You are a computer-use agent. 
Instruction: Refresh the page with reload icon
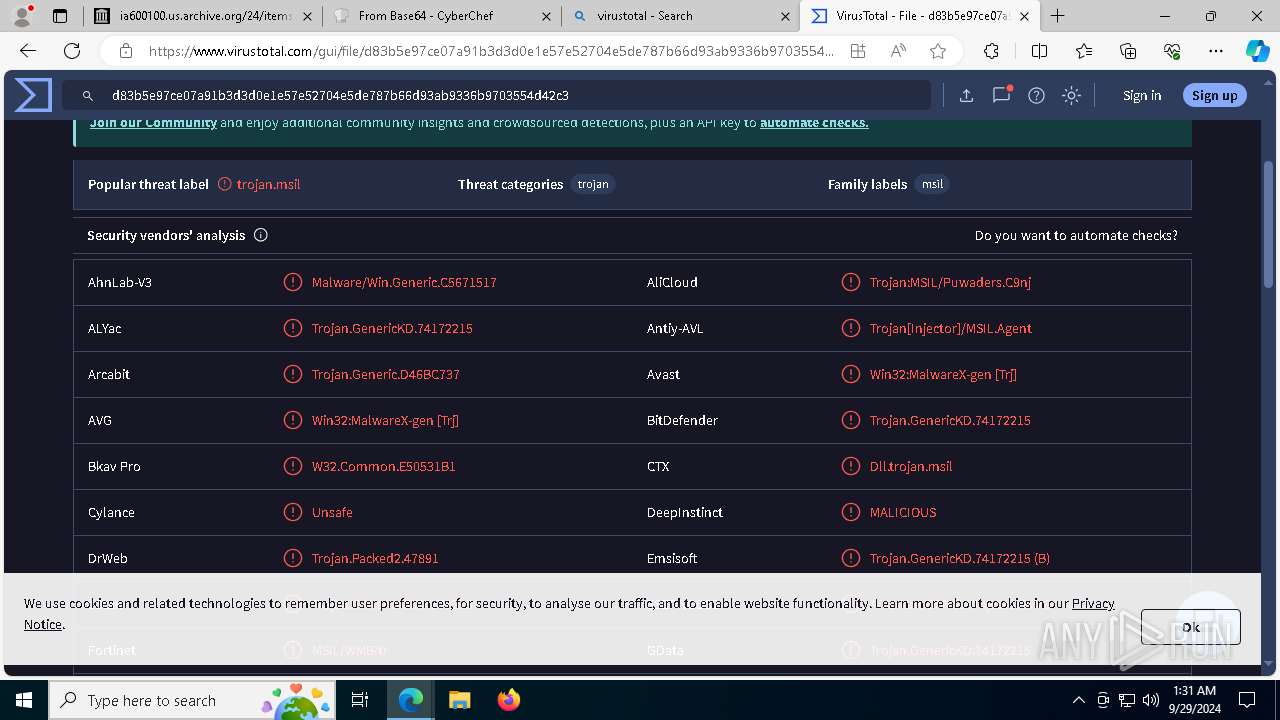click(x=72, y=51)
